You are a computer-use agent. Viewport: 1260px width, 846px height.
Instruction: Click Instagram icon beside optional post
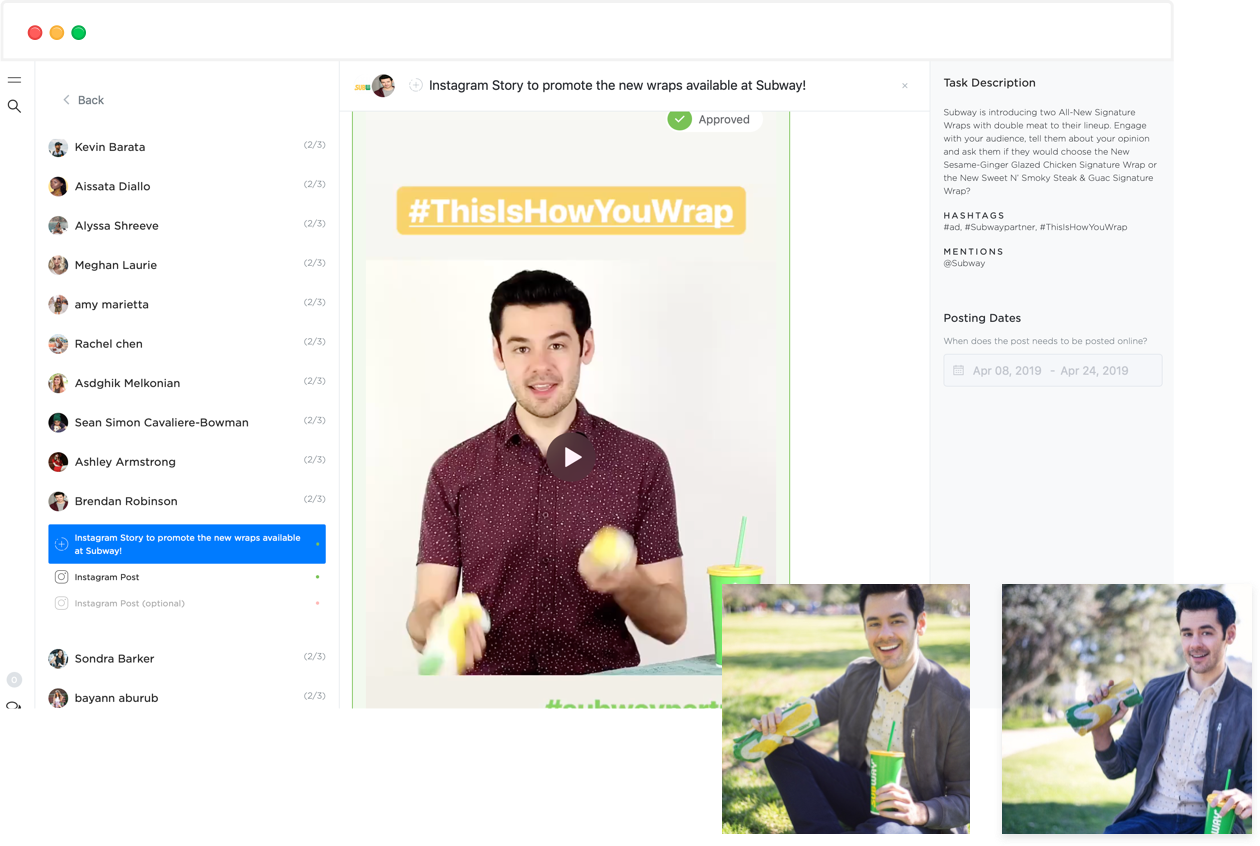point(61,603)
